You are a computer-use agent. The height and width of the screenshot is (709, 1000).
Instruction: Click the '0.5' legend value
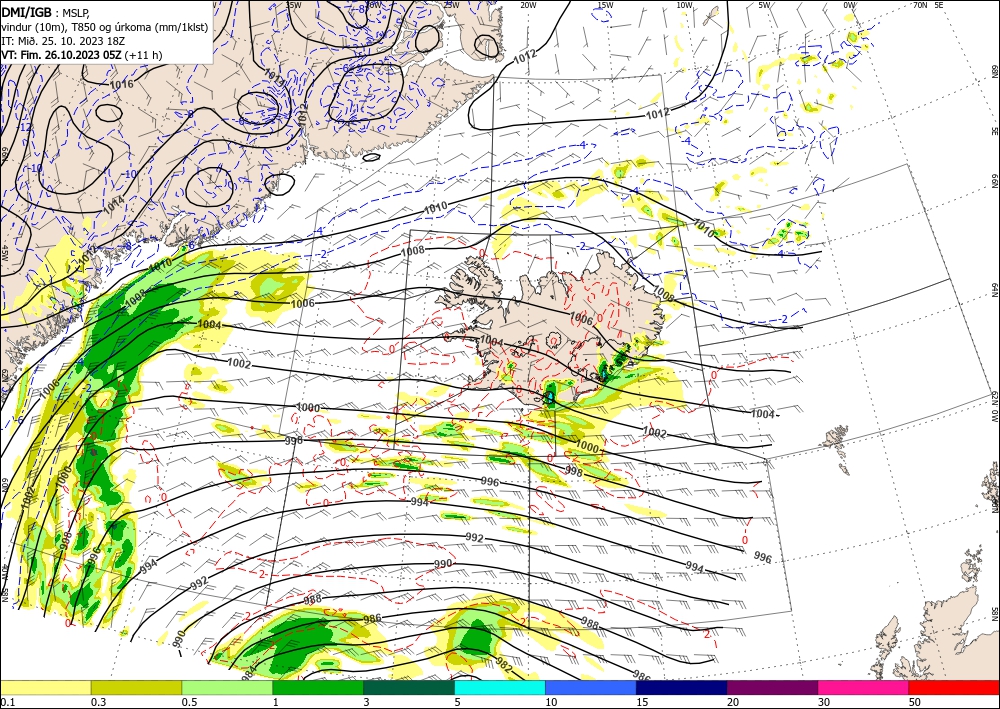189,702
